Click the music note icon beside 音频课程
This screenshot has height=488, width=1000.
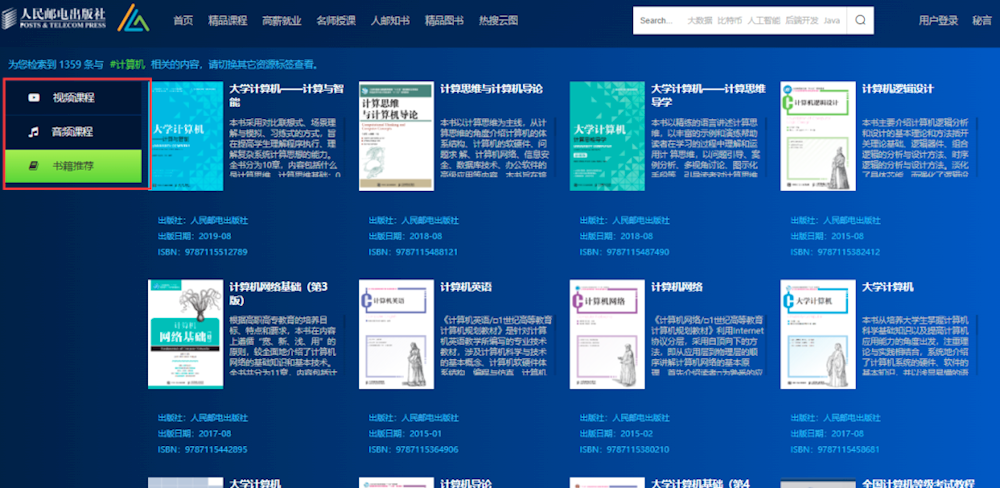pos(34,131)
